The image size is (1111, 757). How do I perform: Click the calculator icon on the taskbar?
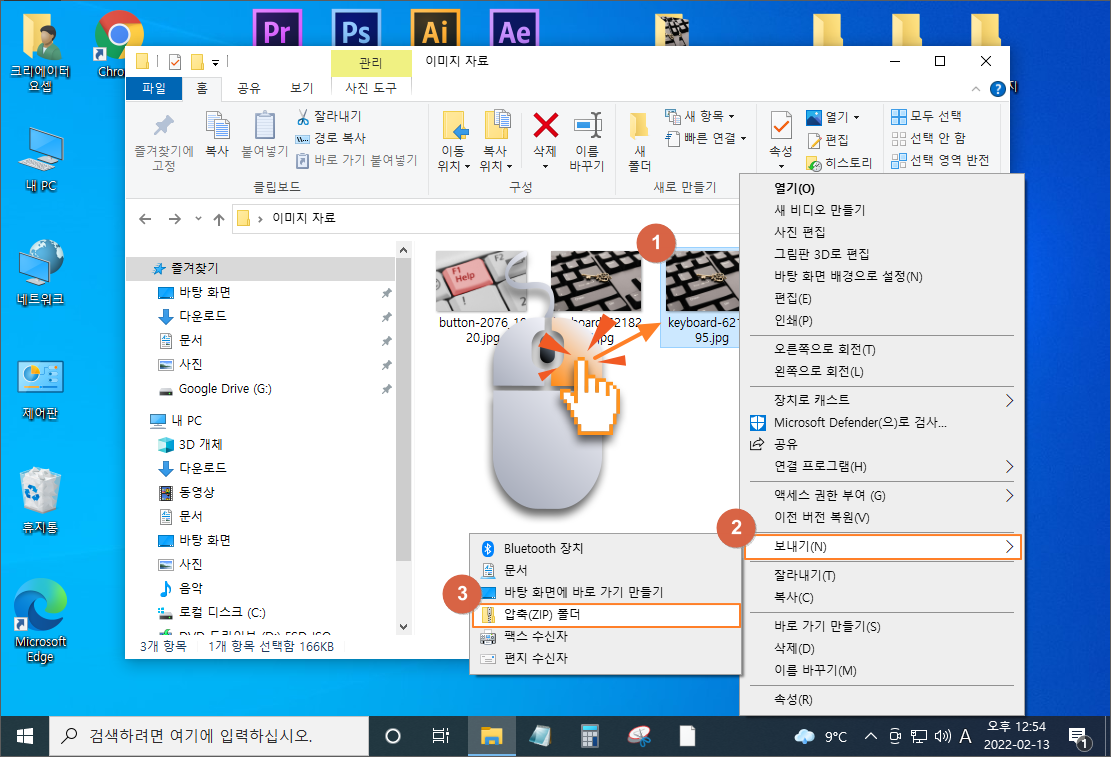click(590, 736)
